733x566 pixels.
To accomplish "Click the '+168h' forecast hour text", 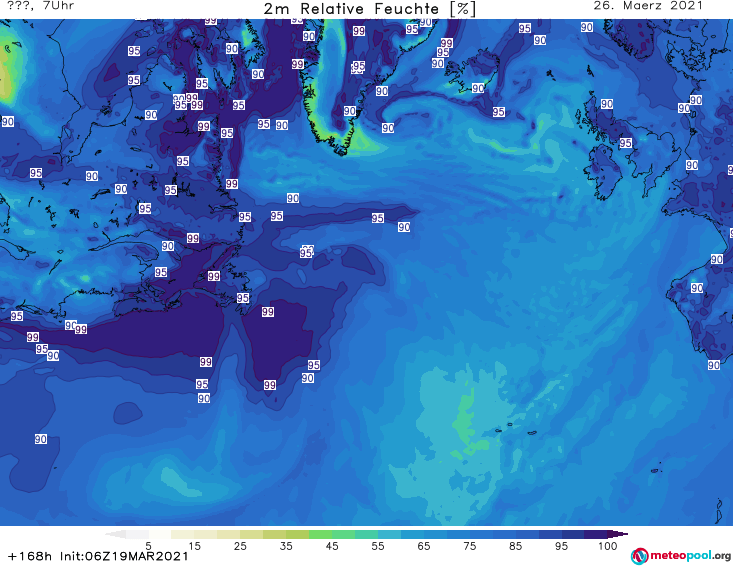I will click(29, 556).
